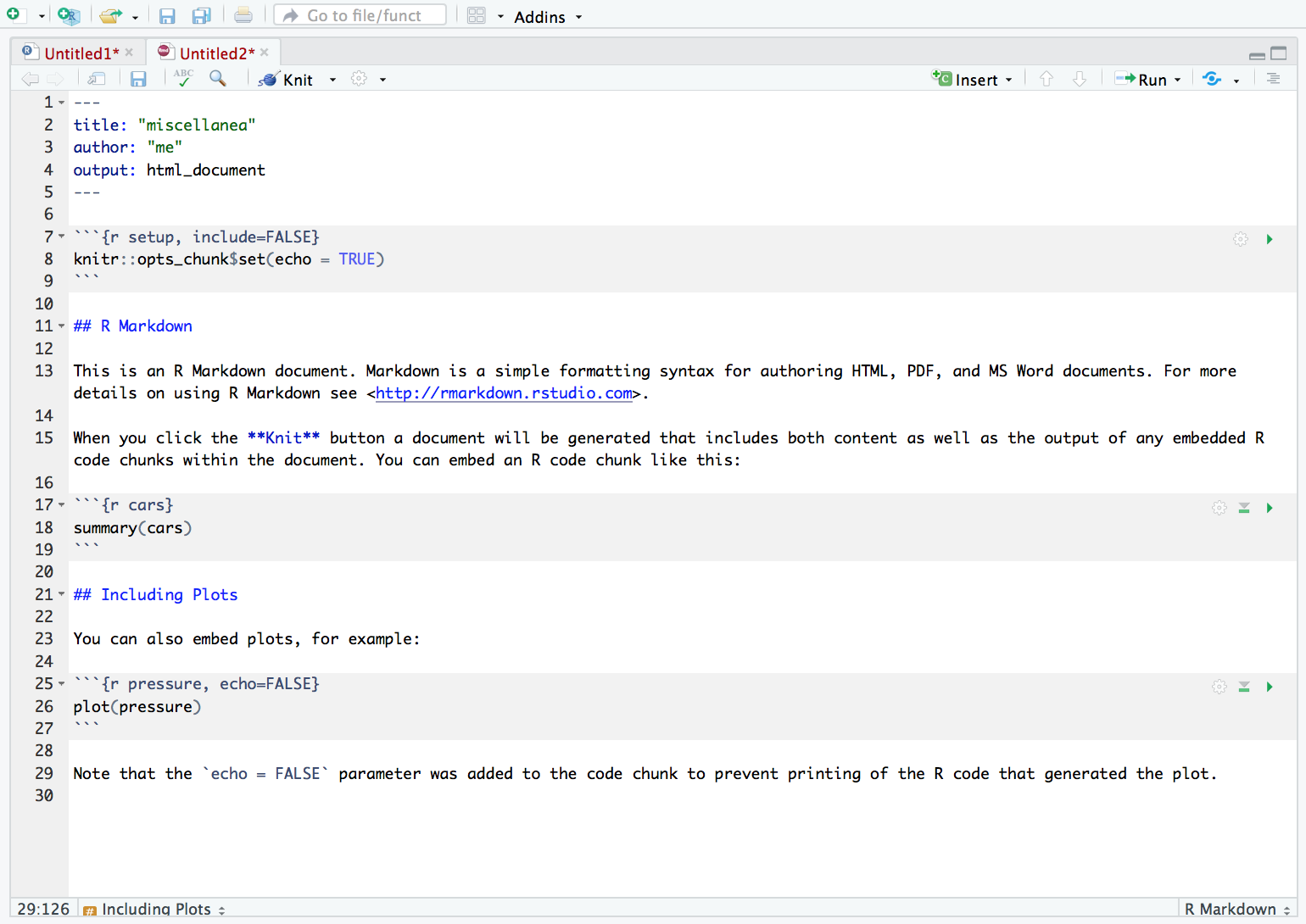
Task: Run the cars chunk with the green arrow
Action: pos(1270,508)
